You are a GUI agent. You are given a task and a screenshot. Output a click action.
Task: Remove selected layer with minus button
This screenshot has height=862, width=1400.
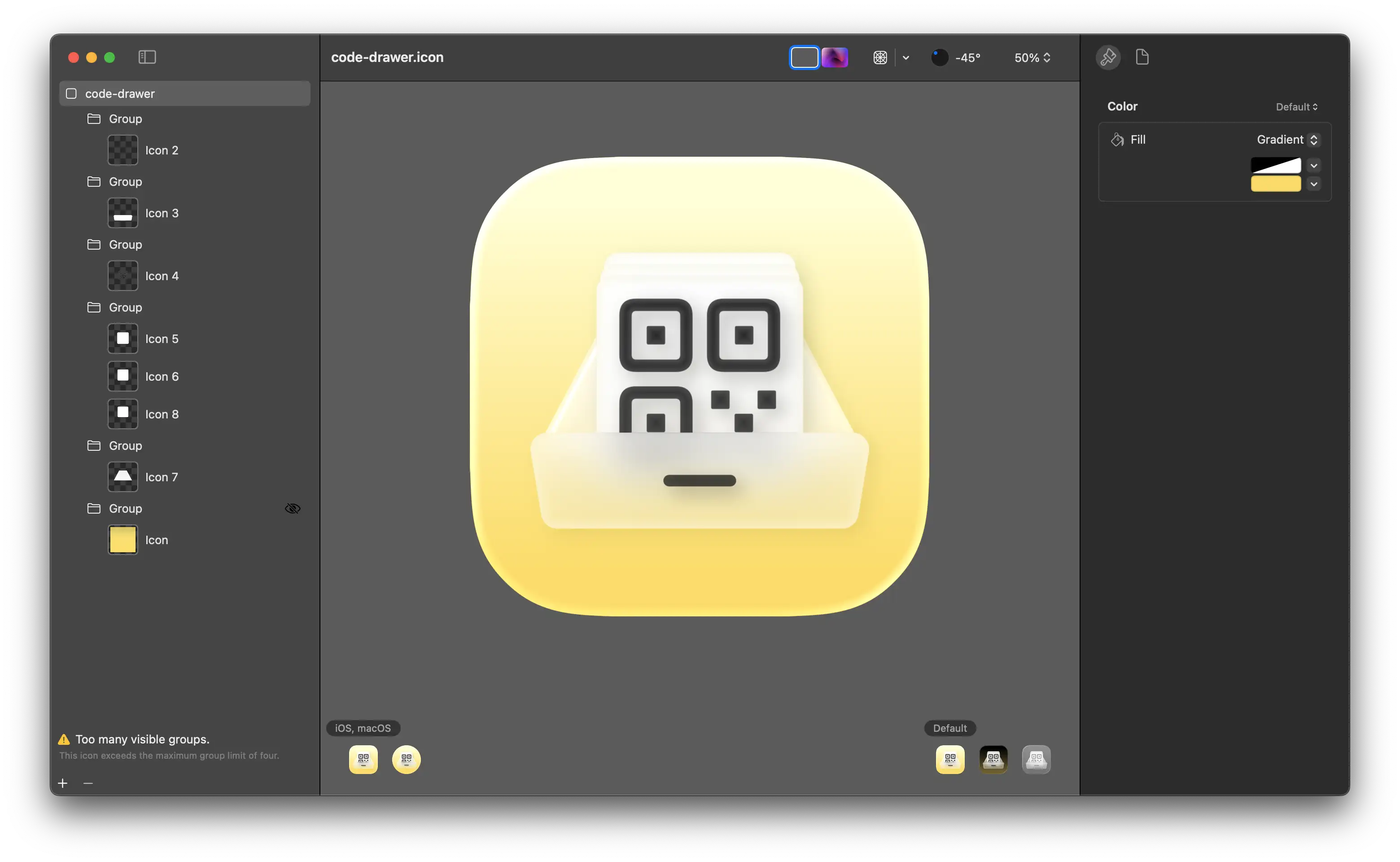(x=88, y=783)
